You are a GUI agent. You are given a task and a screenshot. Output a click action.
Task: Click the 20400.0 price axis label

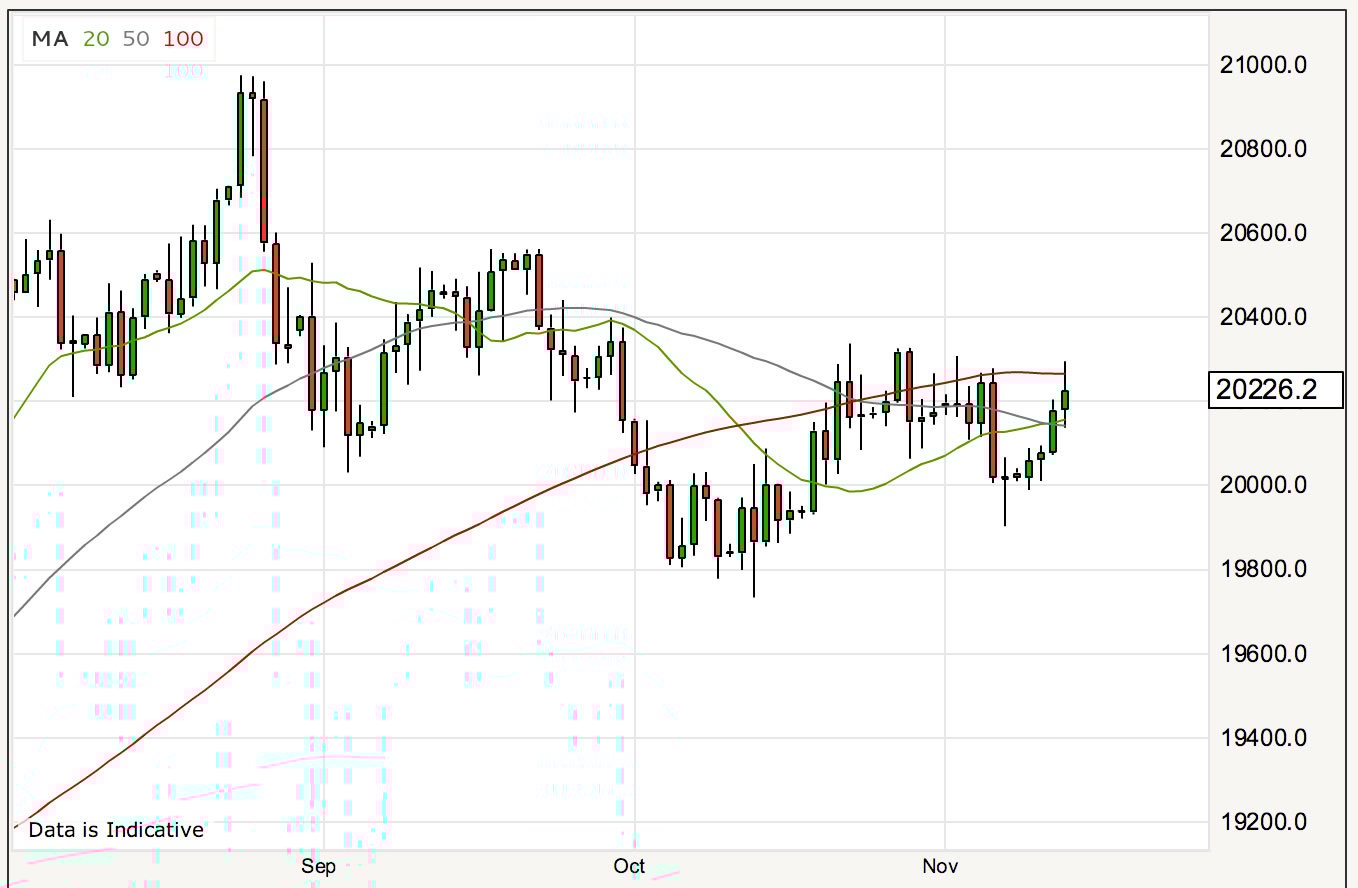tap(1264, 317)
